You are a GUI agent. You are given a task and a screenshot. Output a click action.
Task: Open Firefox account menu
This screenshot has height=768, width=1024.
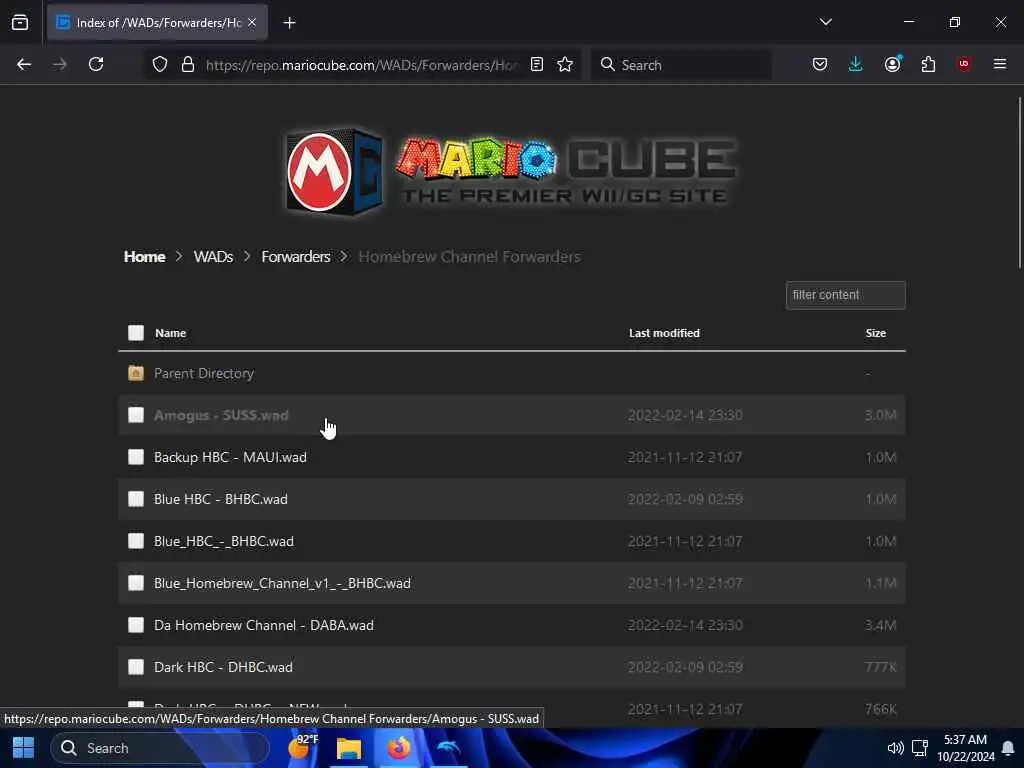pos(892,64)
